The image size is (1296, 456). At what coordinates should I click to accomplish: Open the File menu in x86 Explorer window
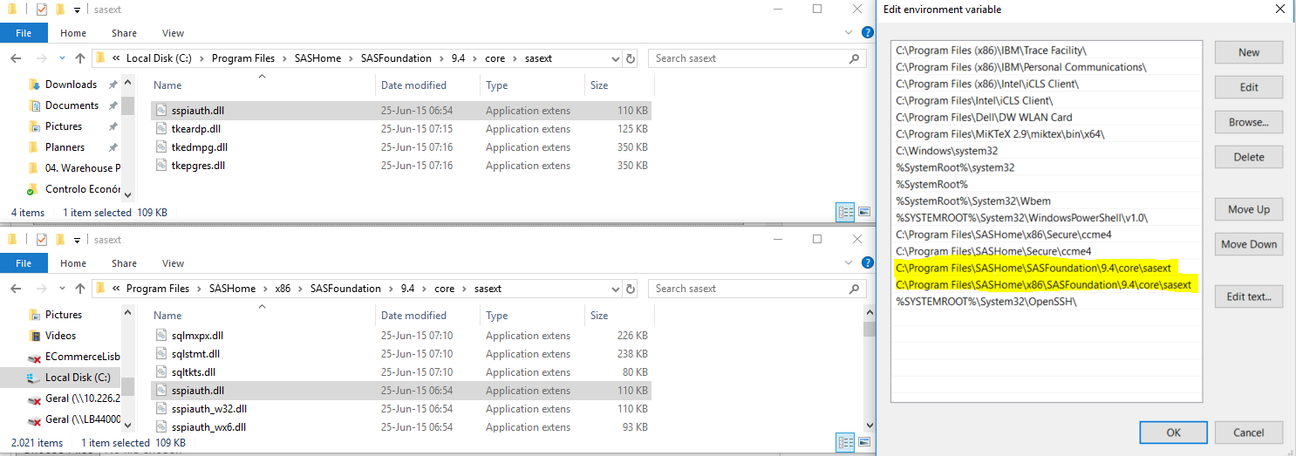[x=23, y=263]
